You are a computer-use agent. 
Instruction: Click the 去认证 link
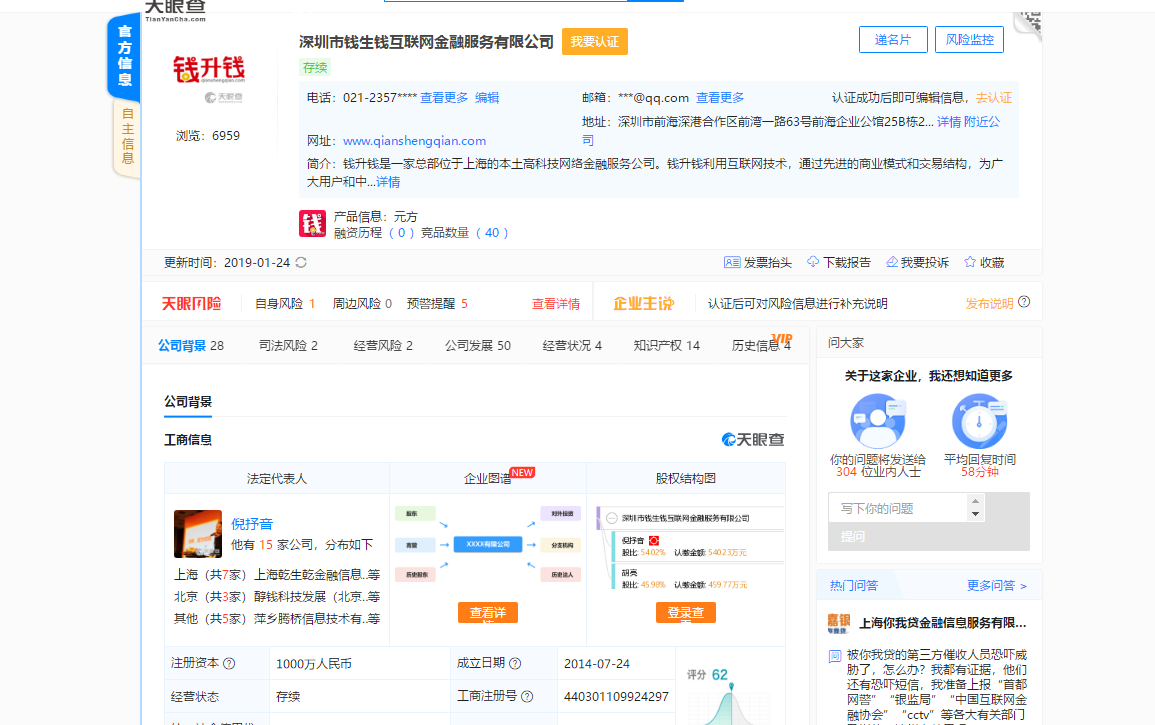click(994, 97)
